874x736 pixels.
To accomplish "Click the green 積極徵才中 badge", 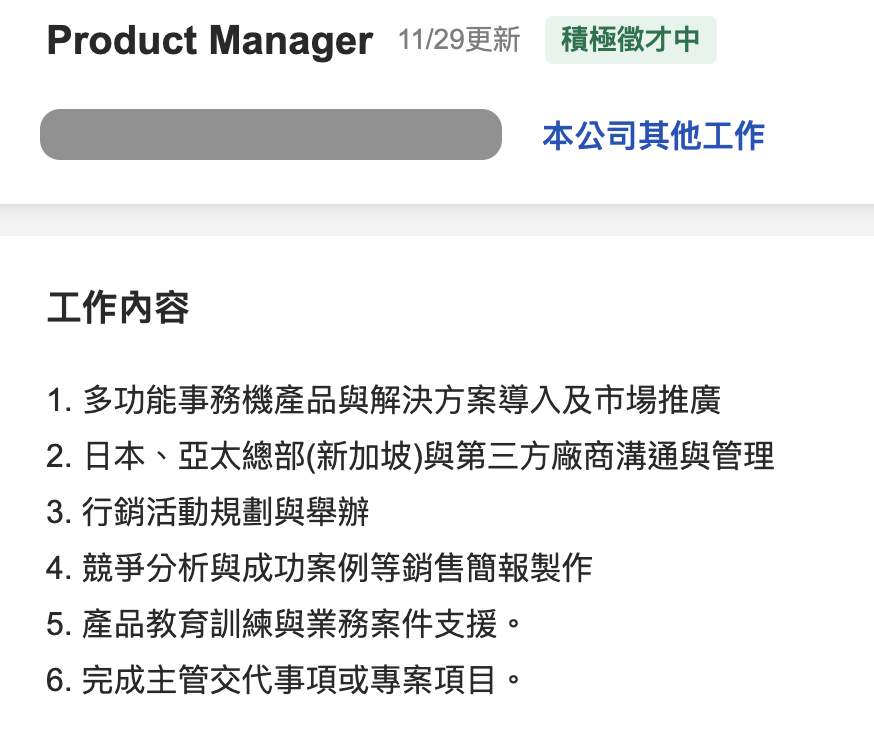I will point(630,40).
